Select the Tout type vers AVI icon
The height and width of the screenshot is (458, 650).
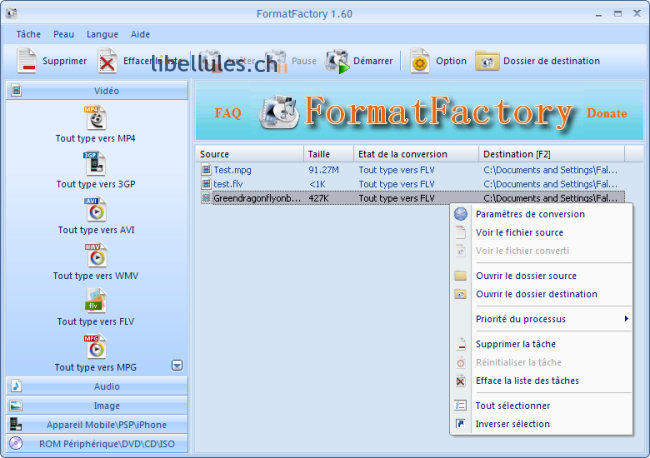click(x=96, y=209)
